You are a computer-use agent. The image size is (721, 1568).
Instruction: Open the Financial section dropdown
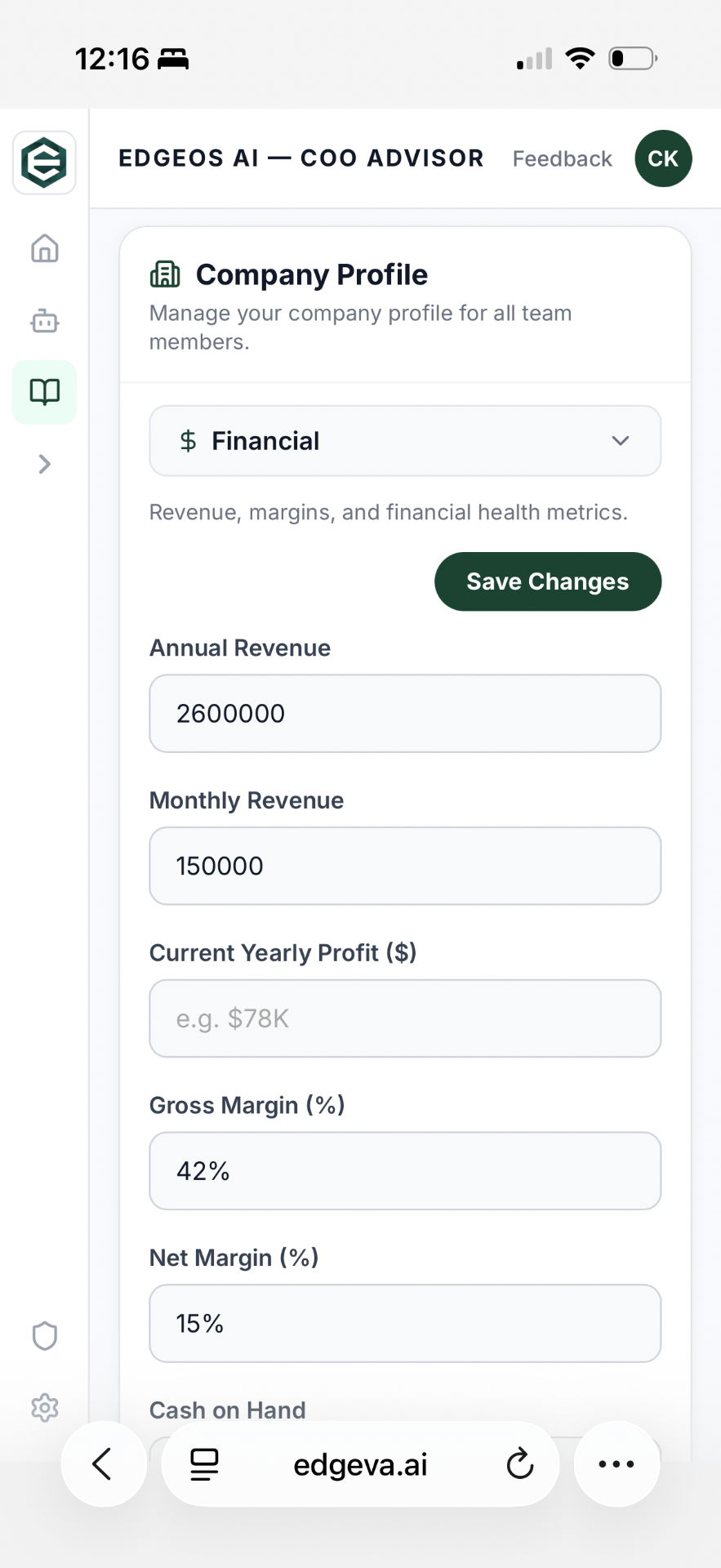[x=405, y=441]
